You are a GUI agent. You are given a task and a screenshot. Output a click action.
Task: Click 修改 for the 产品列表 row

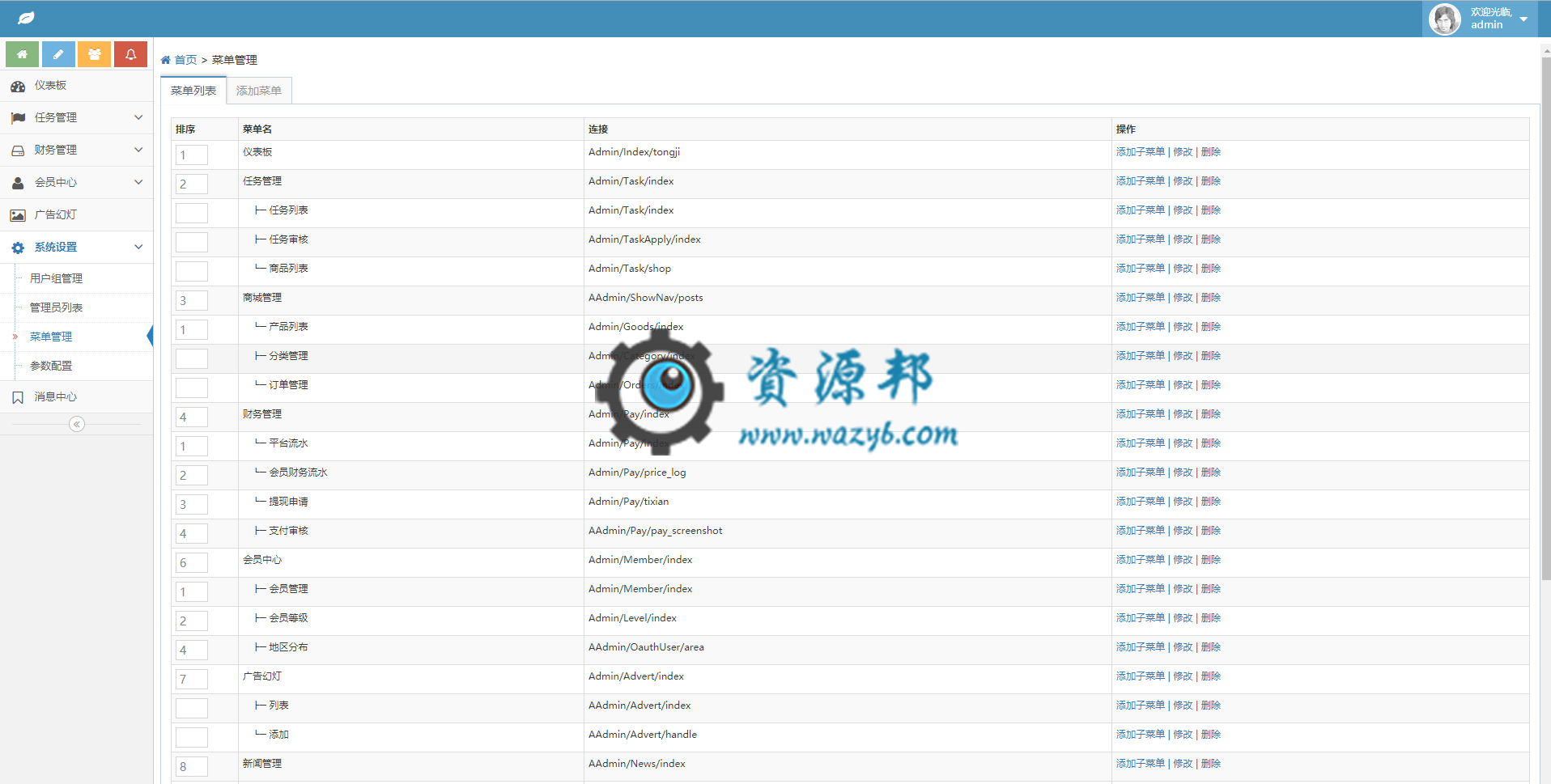click(x=1183, y=327)
